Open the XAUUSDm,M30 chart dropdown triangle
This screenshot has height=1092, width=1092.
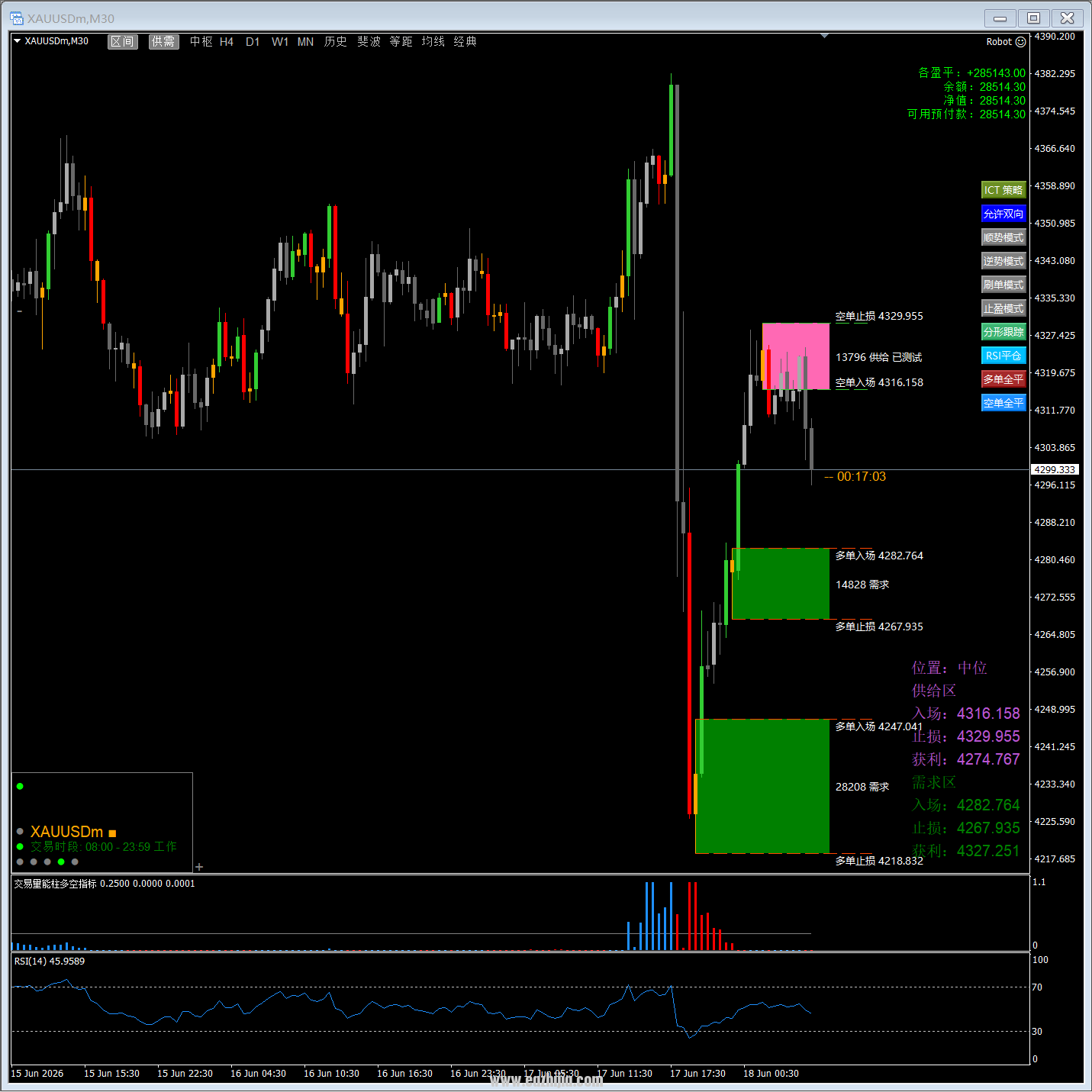point(17,41)
